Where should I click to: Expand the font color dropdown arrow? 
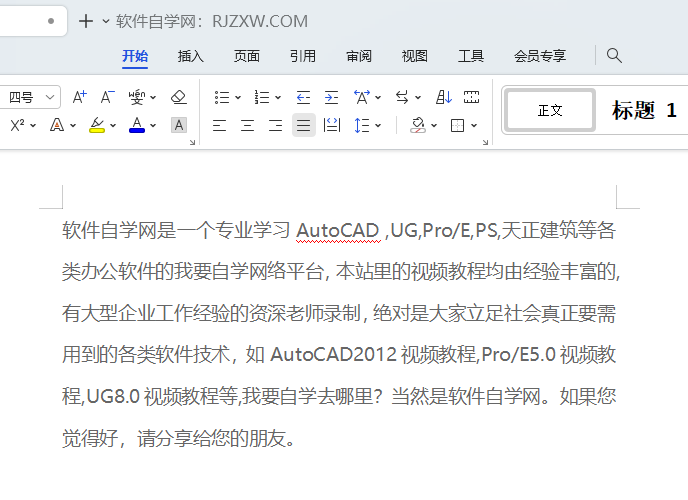153,126
